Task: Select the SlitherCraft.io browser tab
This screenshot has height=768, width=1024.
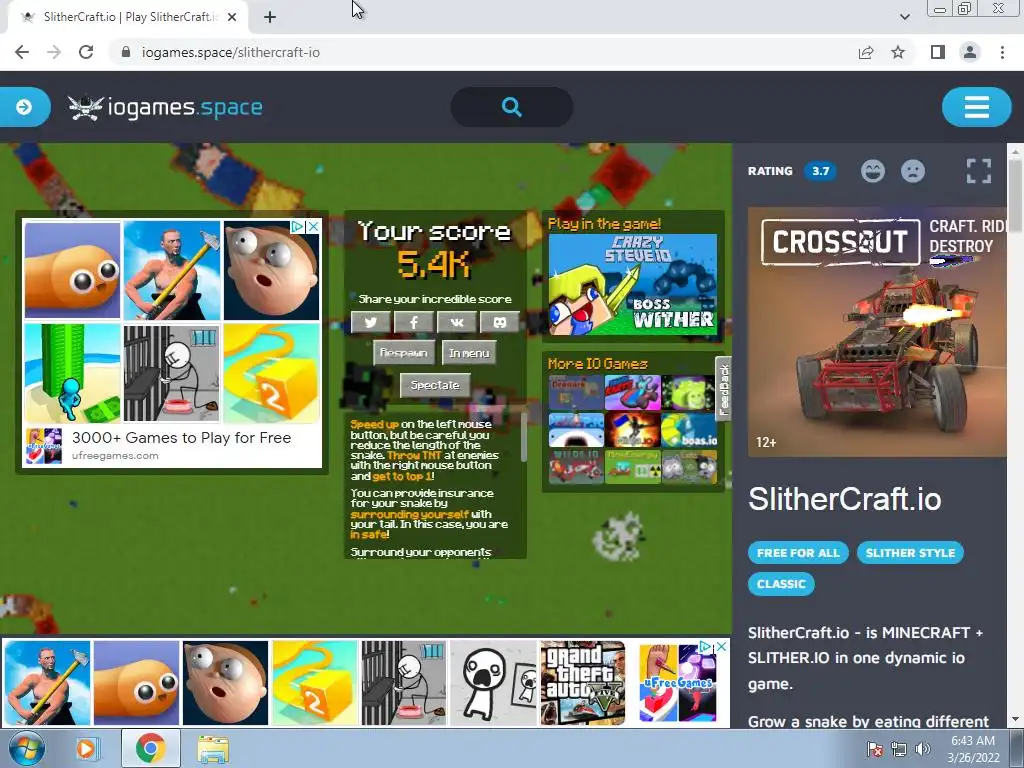Action: (x=128, y=18)
